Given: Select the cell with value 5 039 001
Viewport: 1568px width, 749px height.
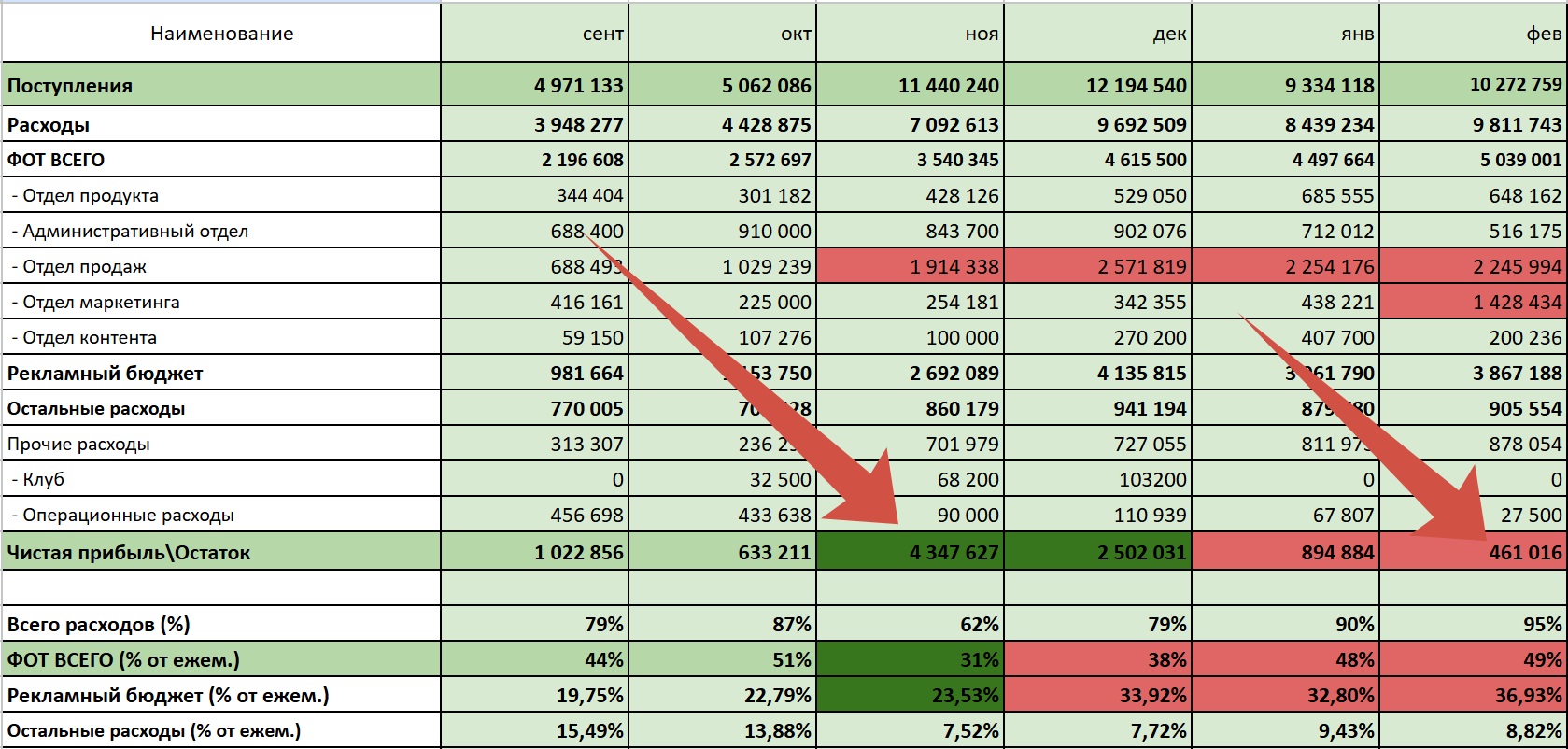Looking at the screenshot, I should click(1474, 160).
